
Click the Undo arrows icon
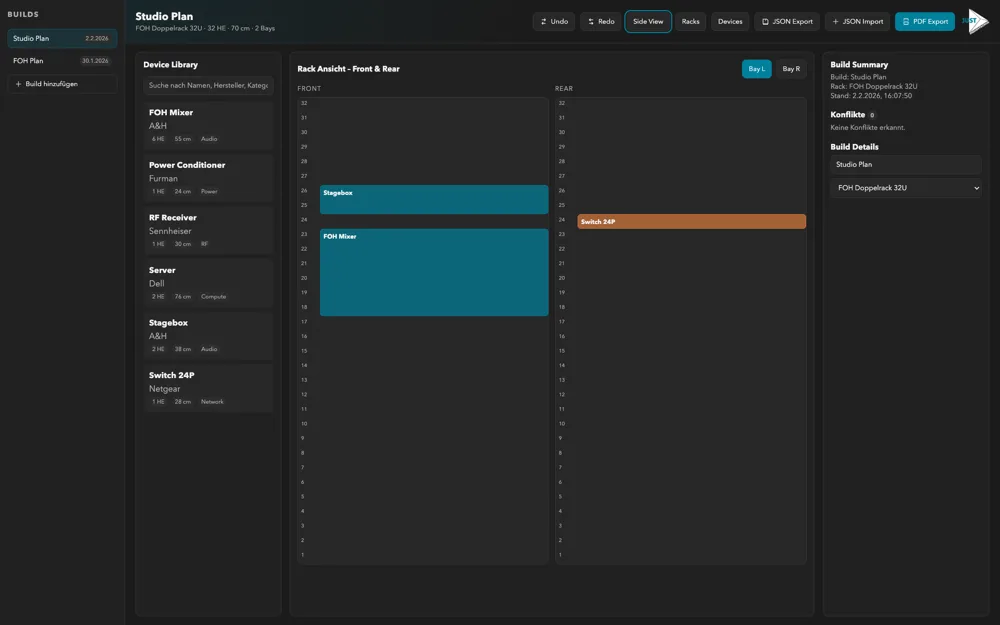click(544, 19)
